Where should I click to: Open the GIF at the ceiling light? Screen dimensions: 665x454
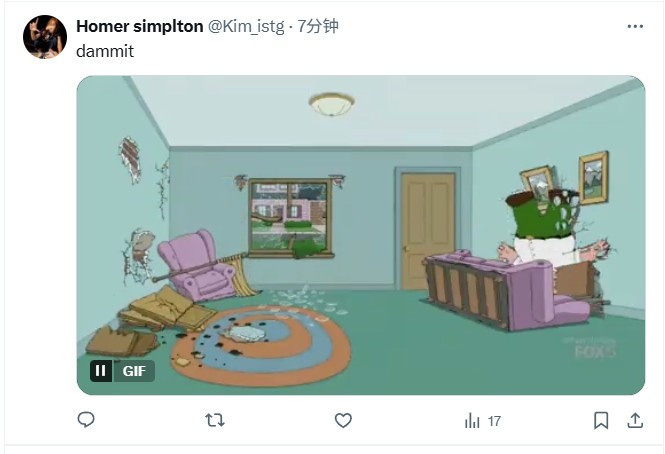coord(331,103)
